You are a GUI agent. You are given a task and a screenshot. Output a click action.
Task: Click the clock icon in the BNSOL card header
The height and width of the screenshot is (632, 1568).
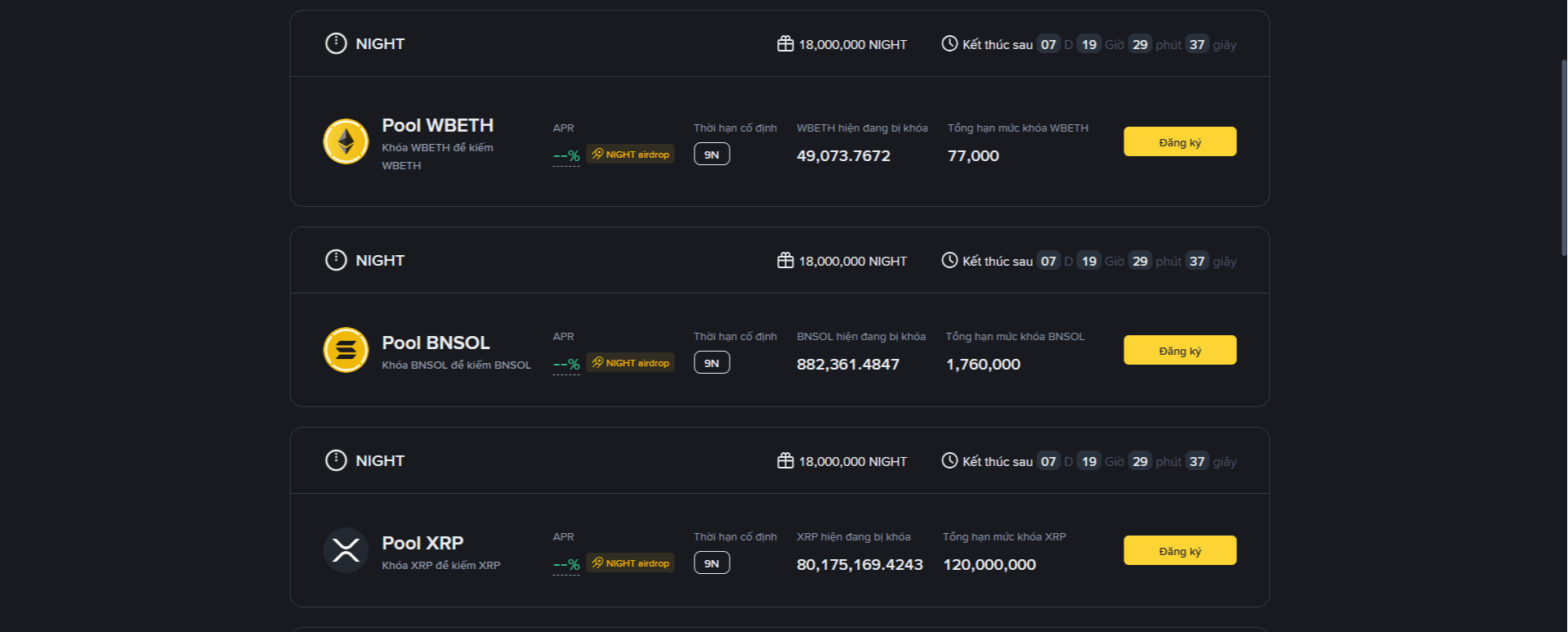click(x=949, y=261)
